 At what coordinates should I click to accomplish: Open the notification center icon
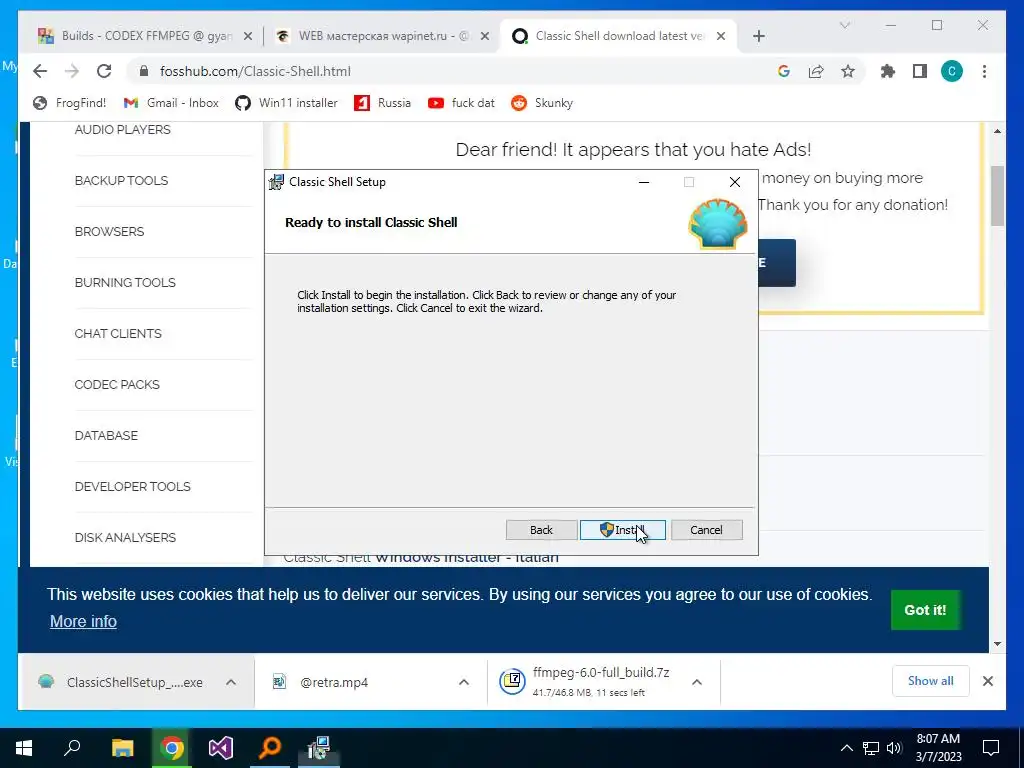tap(991, 748)
